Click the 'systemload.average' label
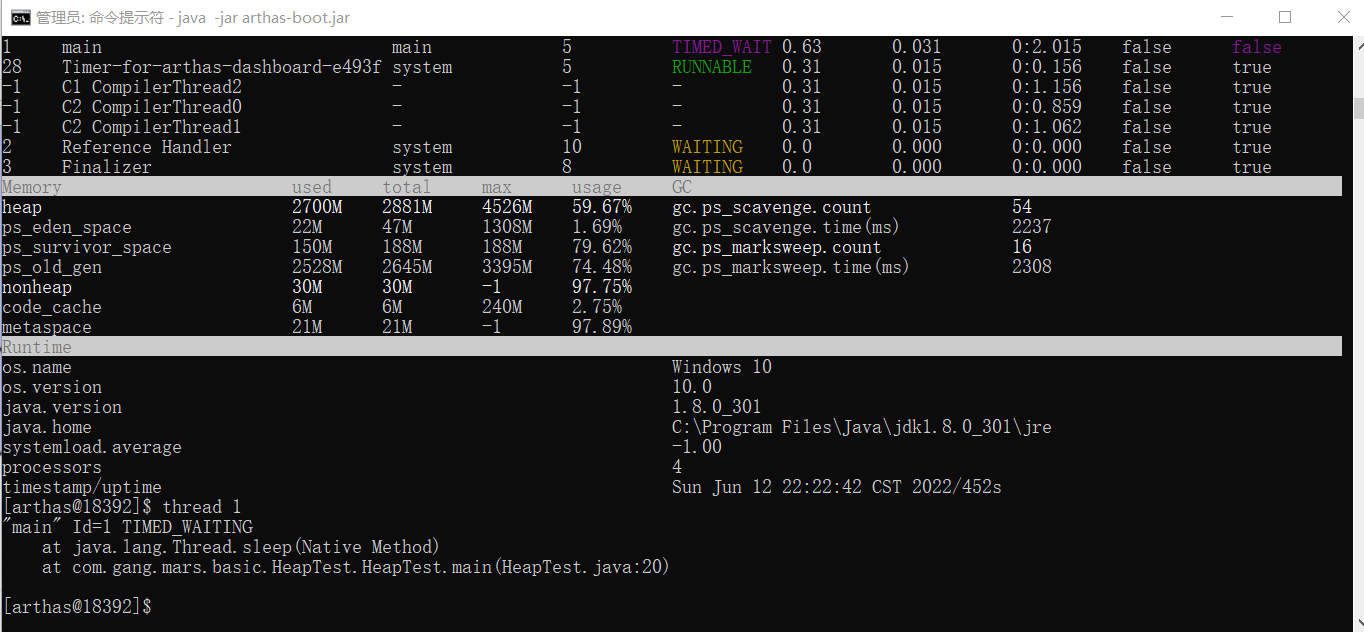This screenshot has width=1364, height=632. tap(92, 447)
